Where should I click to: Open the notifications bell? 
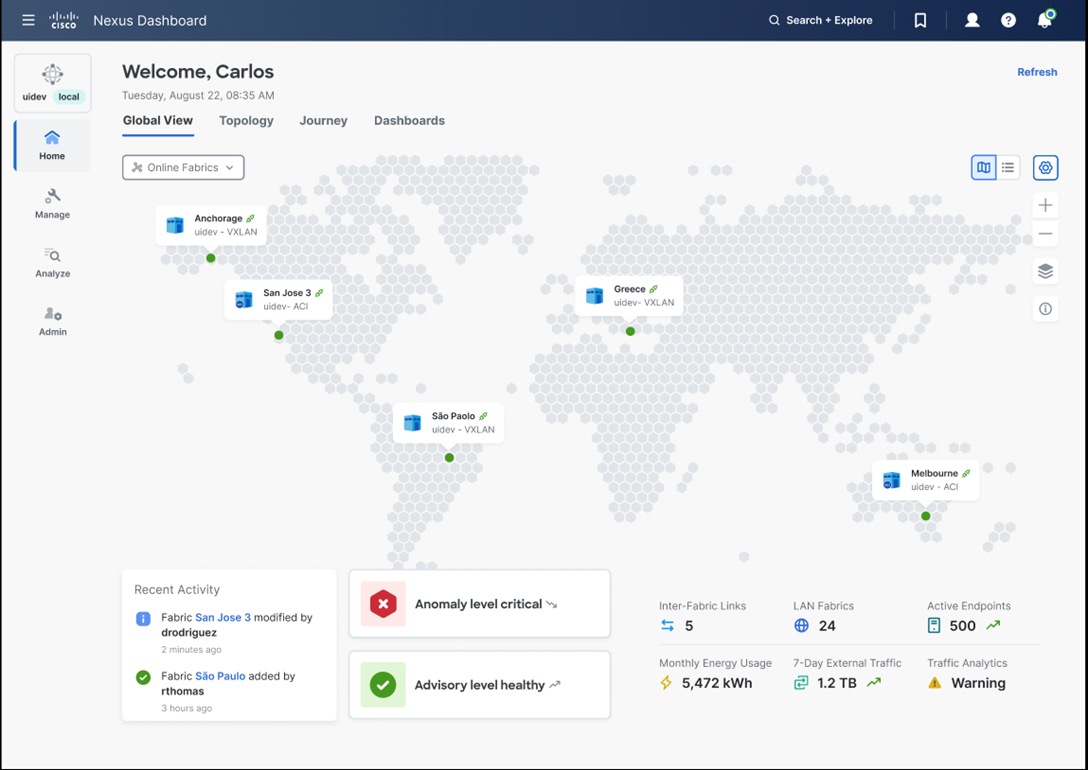click(x=1044, y=20)
